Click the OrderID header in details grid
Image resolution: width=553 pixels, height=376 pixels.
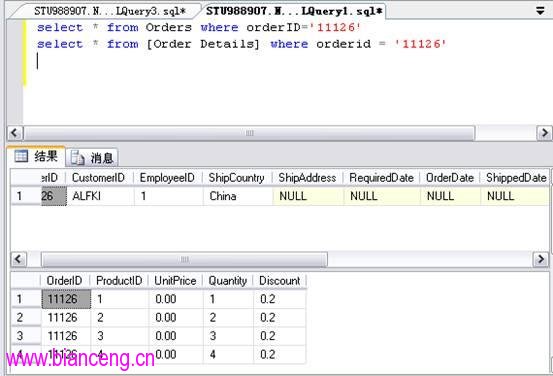(x=65, y=281)
